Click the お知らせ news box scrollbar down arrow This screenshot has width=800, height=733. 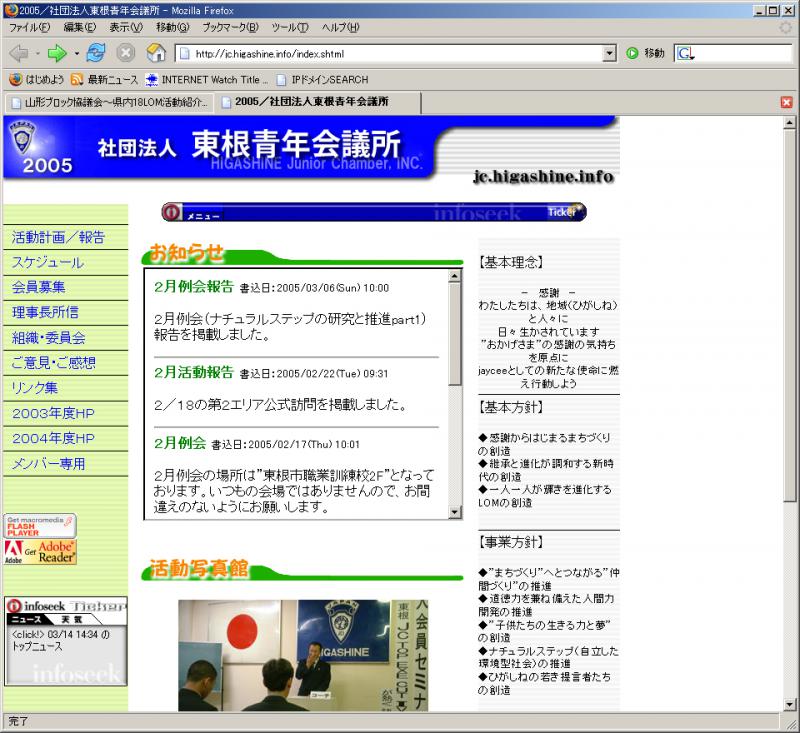(x=455, y=512)
